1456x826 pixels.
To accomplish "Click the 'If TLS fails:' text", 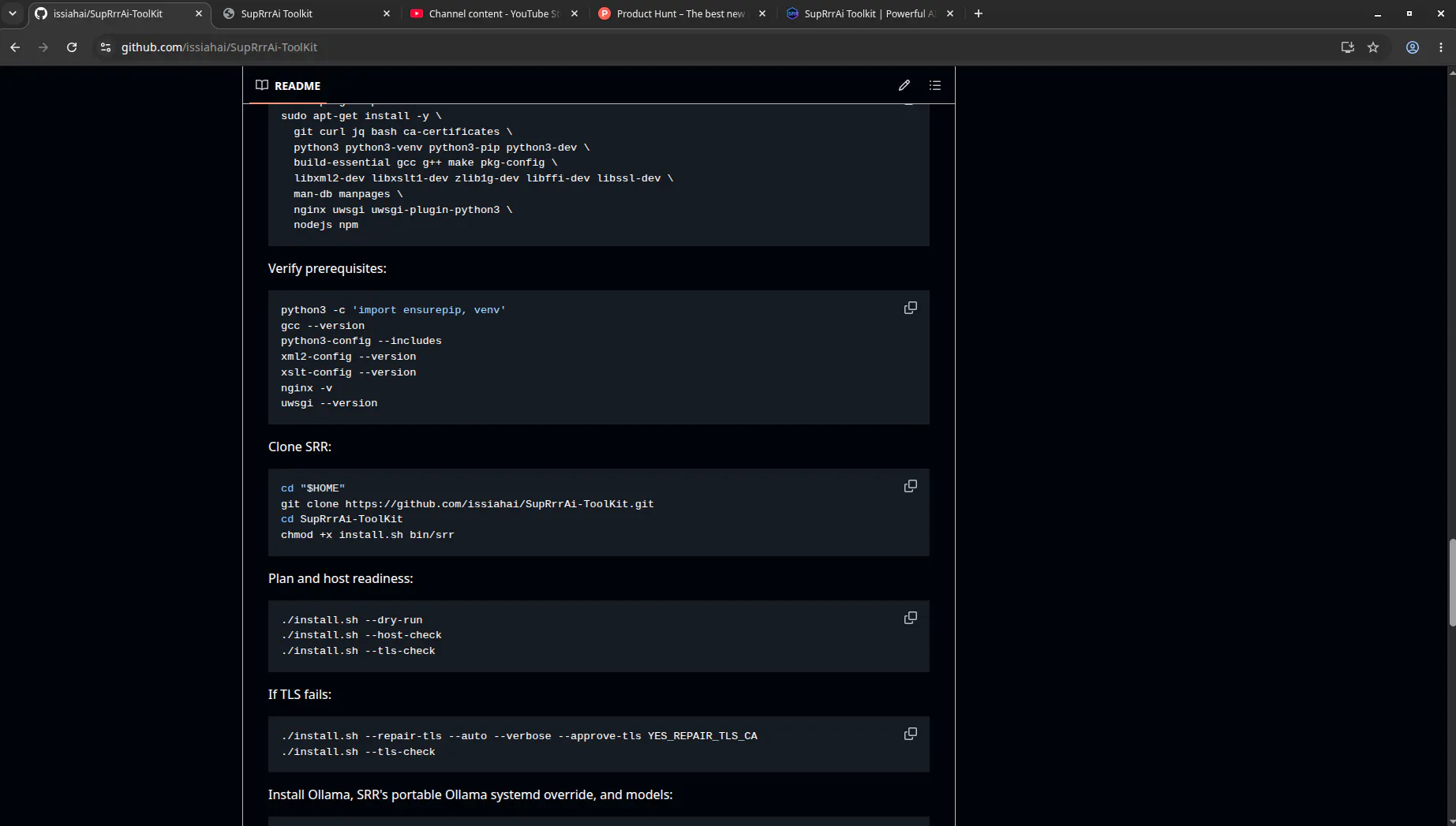I will (x=300, y=694).
